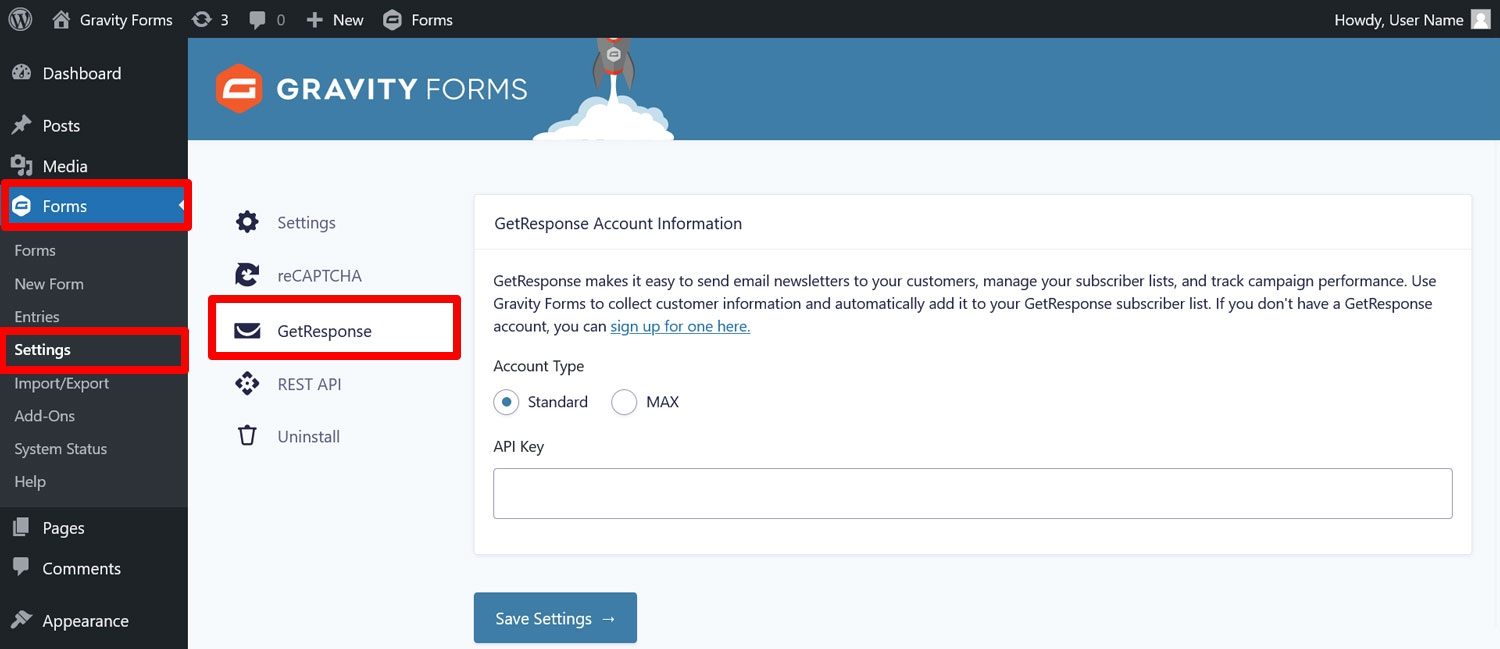Open the updates icon showing 3
Screen dimensions: 1500x649
point(202,19)
